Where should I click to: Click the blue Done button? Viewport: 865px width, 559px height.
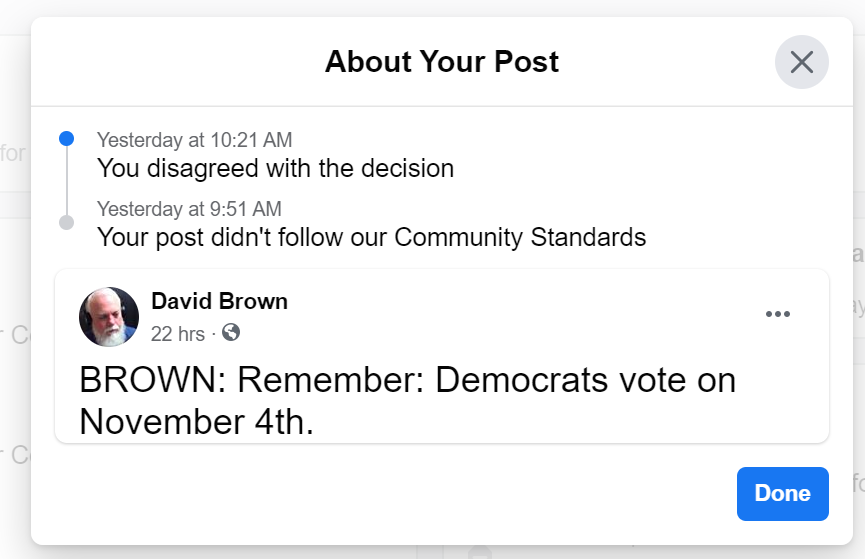click(x=782, y=494)
